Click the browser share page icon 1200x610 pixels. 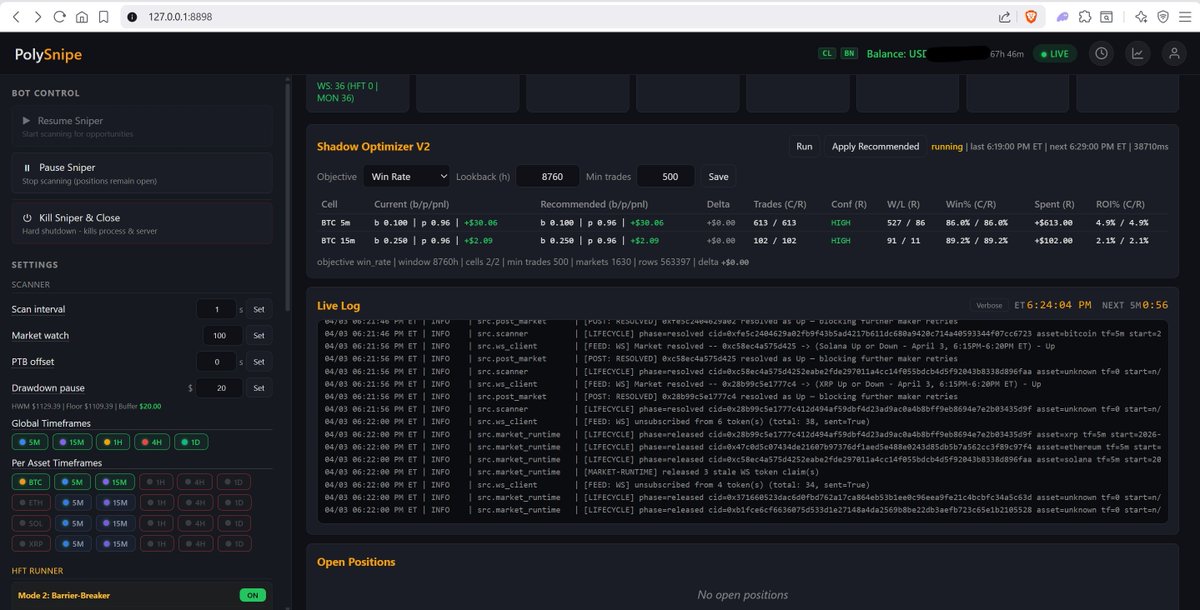point(1004,17)
